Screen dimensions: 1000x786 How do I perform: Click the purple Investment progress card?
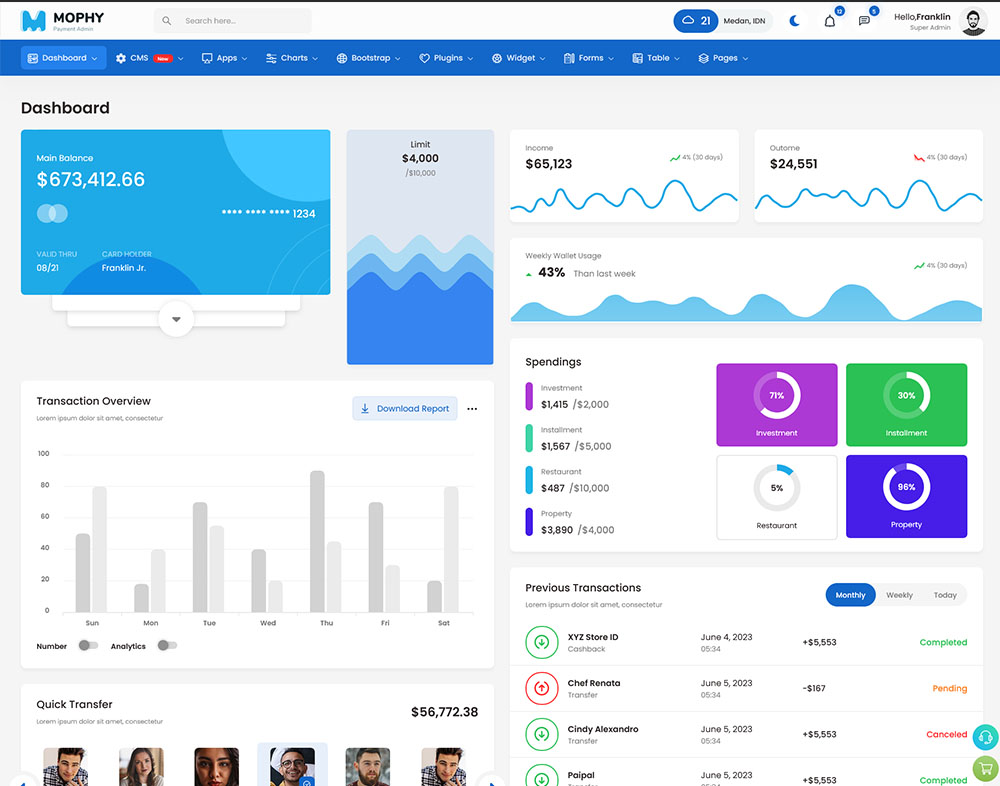coord(776,404)
